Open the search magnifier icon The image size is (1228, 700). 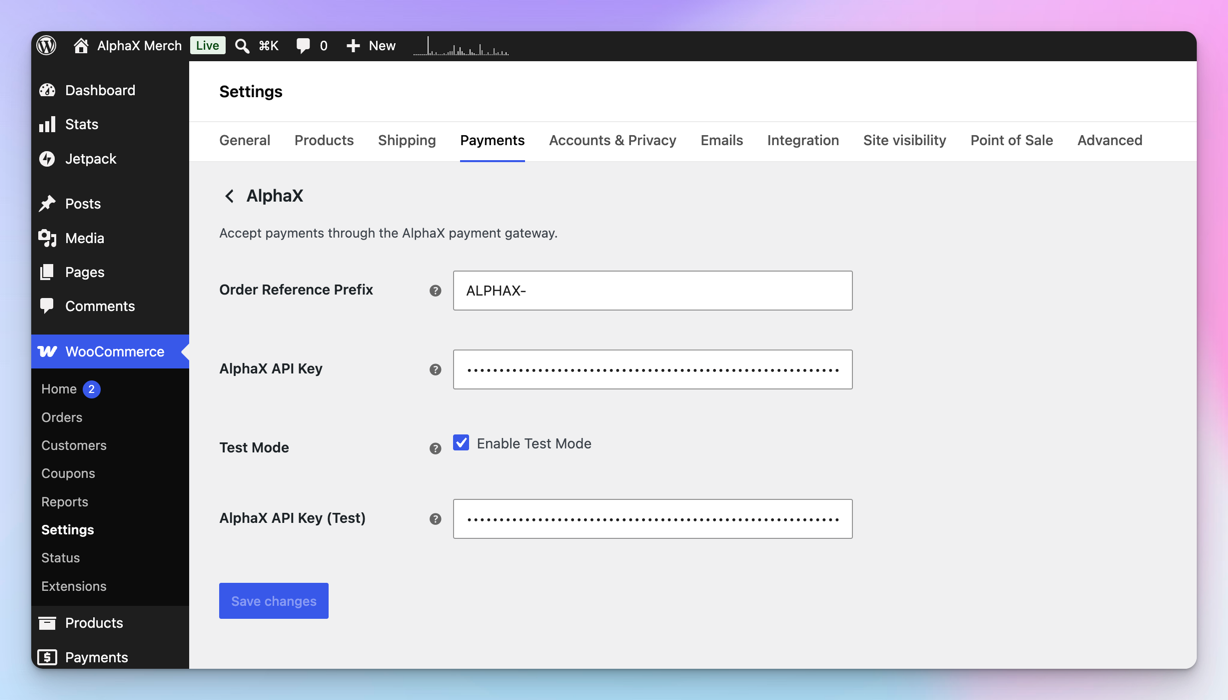[242, 46]
